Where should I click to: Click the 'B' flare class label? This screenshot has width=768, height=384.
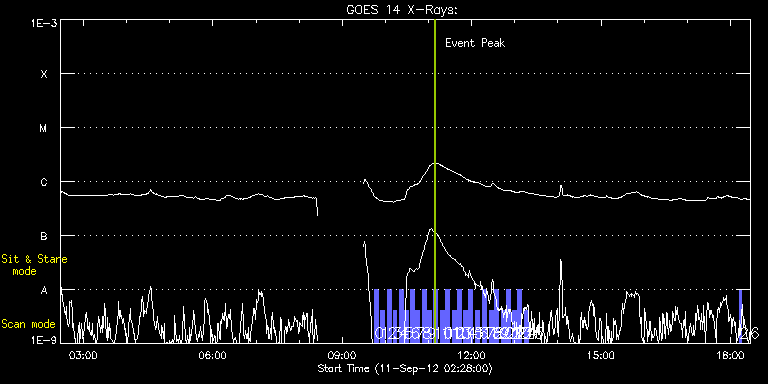pyautogui.click(x=44, y=236)
